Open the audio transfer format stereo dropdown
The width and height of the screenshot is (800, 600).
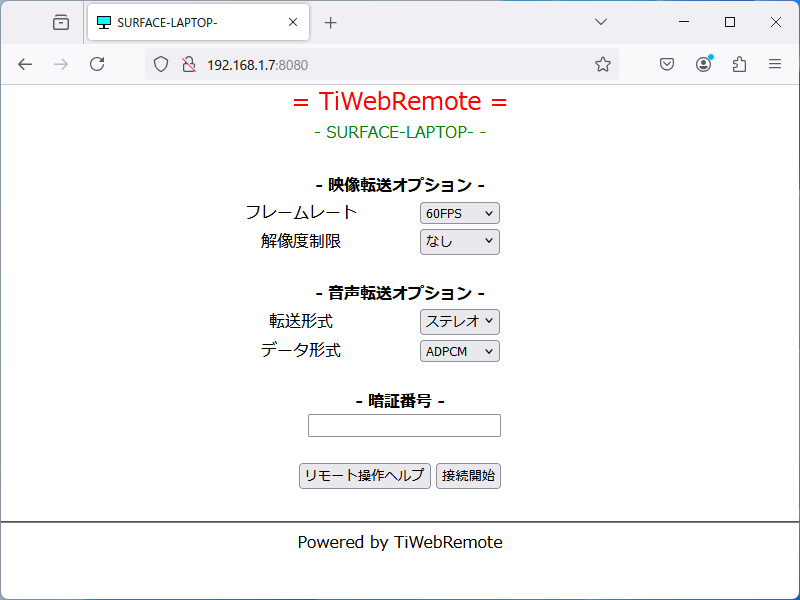pyautogui.click(x=459, y=321)
